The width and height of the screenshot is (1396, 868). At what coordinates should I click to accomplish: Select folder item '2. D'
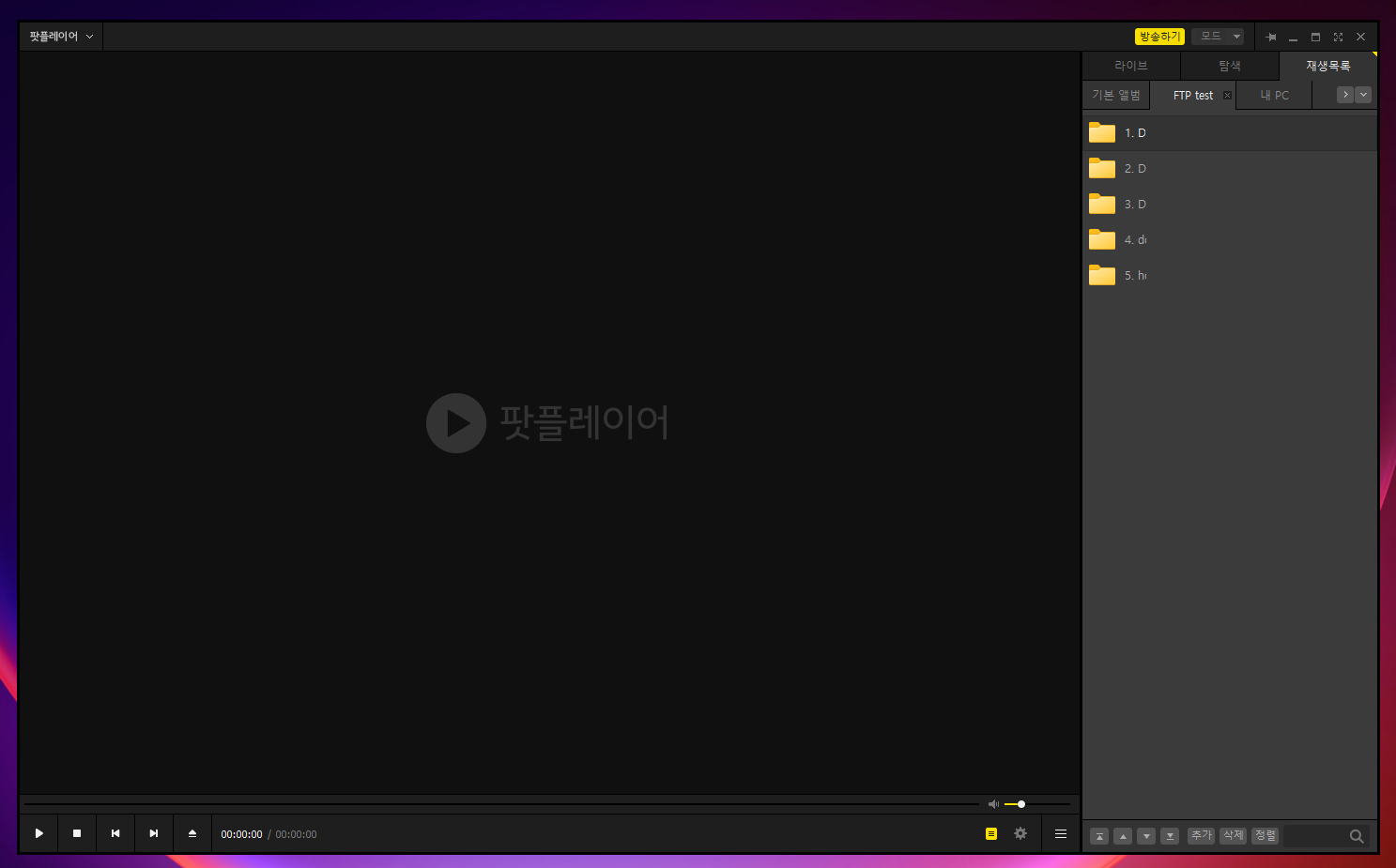[1230, 168]
